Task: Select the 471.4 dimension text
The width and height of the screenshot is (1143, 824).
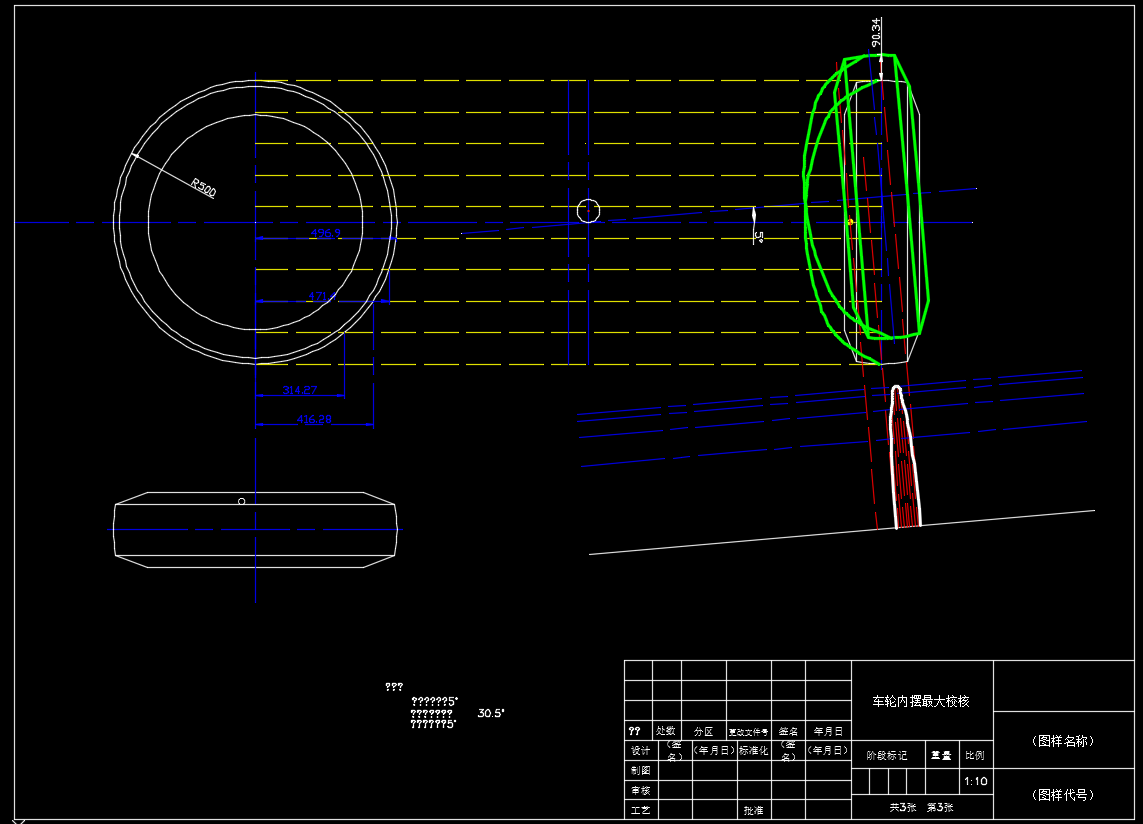Action: pos(321,296)
